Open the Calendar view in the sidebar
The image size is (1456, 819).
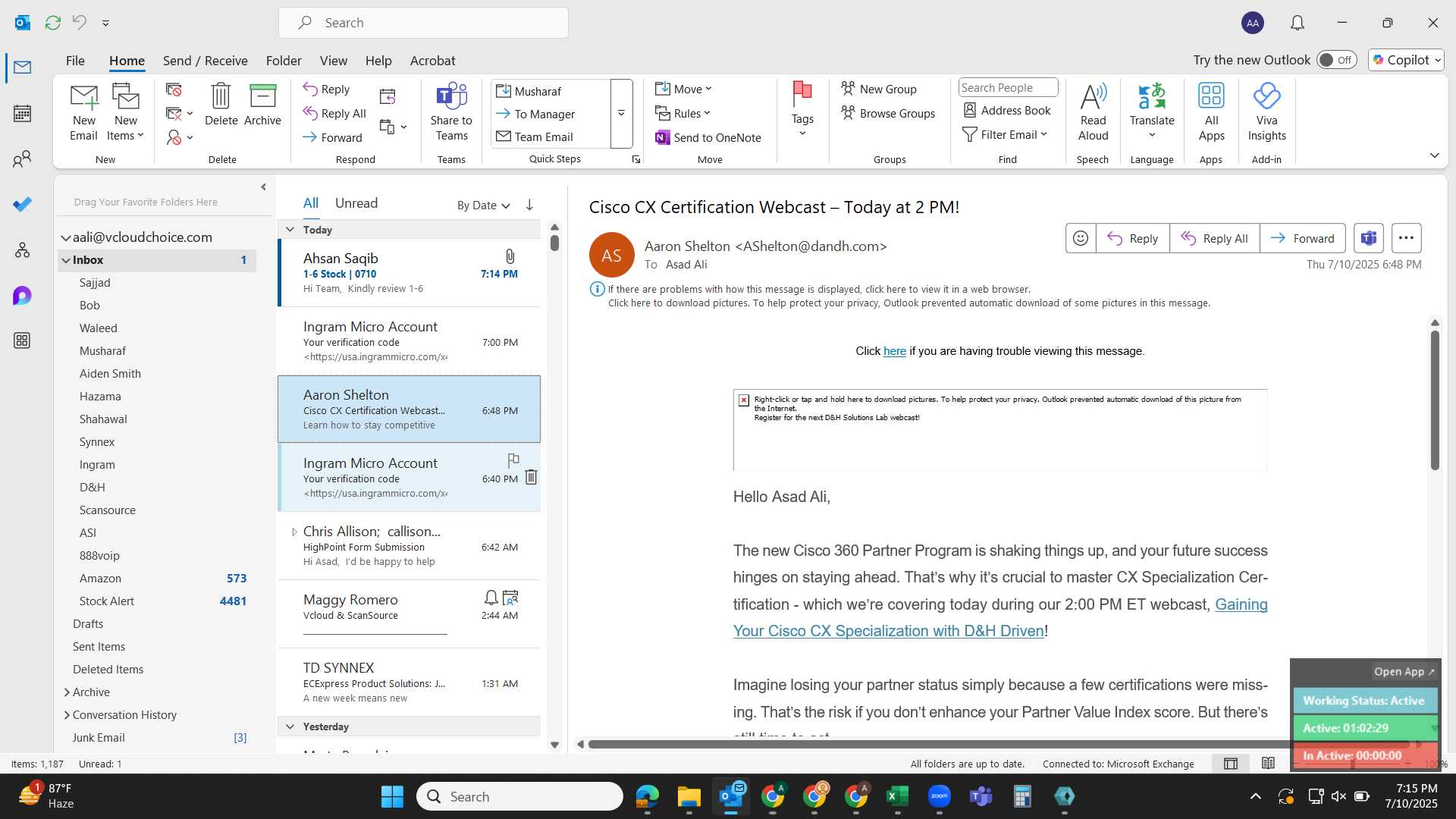pos(22,114)
